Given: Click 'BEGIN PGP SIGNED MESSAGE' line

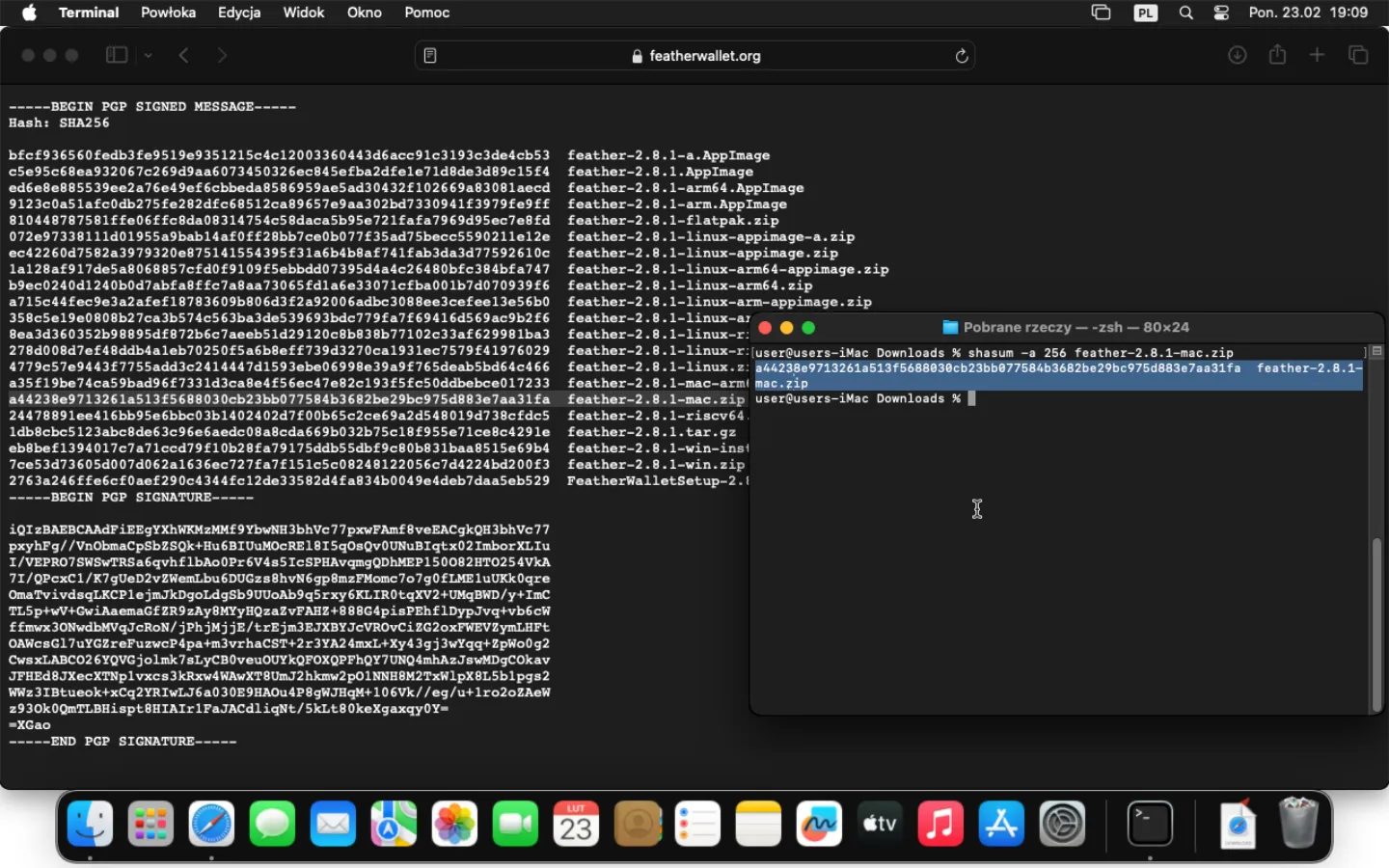Looking at the screenshot, I should (x=152, y=107).
